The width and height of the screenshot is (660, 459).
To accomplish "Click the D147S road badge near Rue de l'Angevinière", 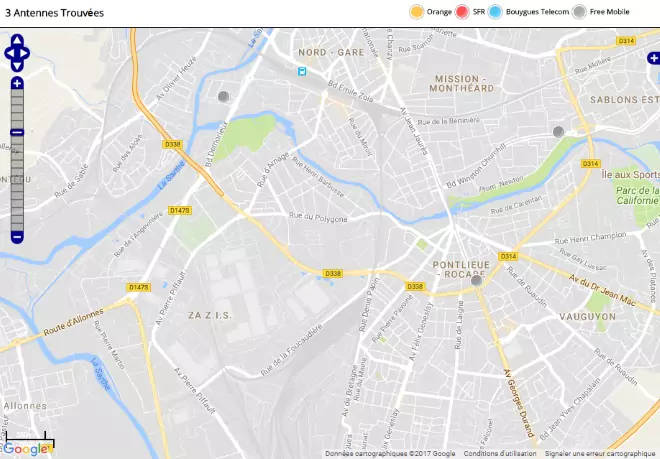I will 180,210.
